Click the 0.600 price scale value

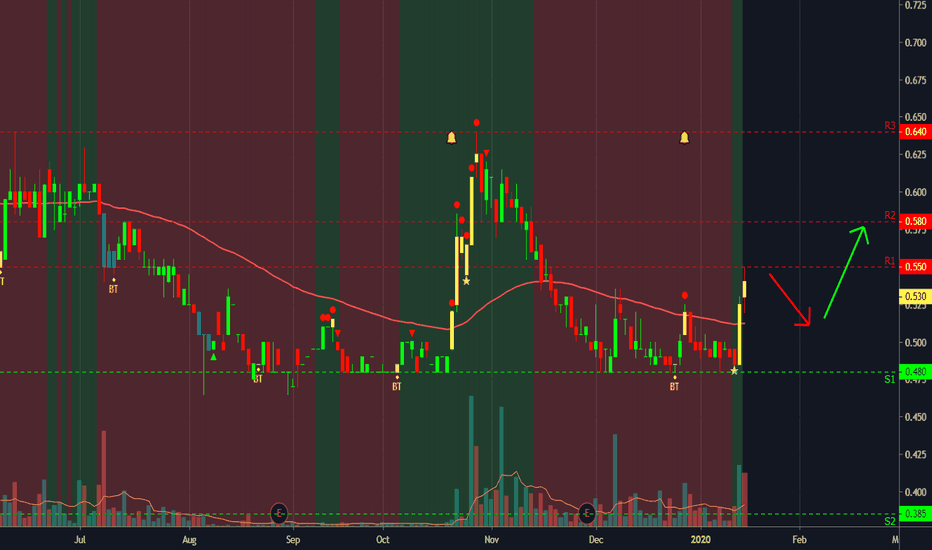(915, 193)
